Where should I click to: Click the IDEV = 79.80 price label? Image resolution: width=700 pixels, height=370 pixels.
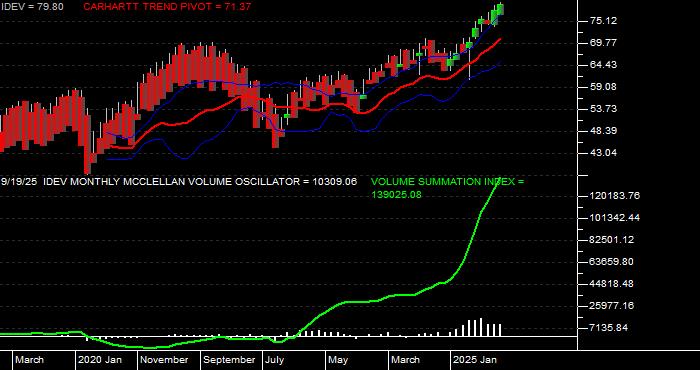coord(32,7)
